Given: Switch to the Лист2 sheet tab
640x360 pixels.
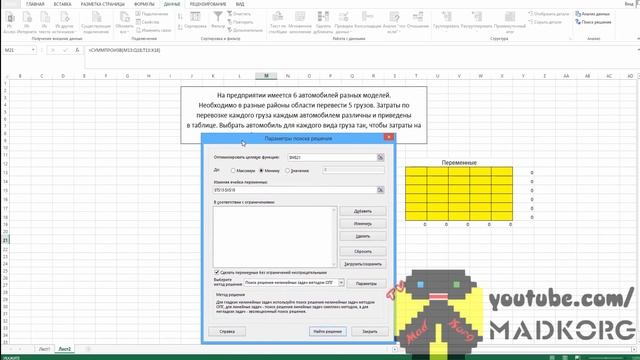Looking at the screenshot, I should [64, 349].
